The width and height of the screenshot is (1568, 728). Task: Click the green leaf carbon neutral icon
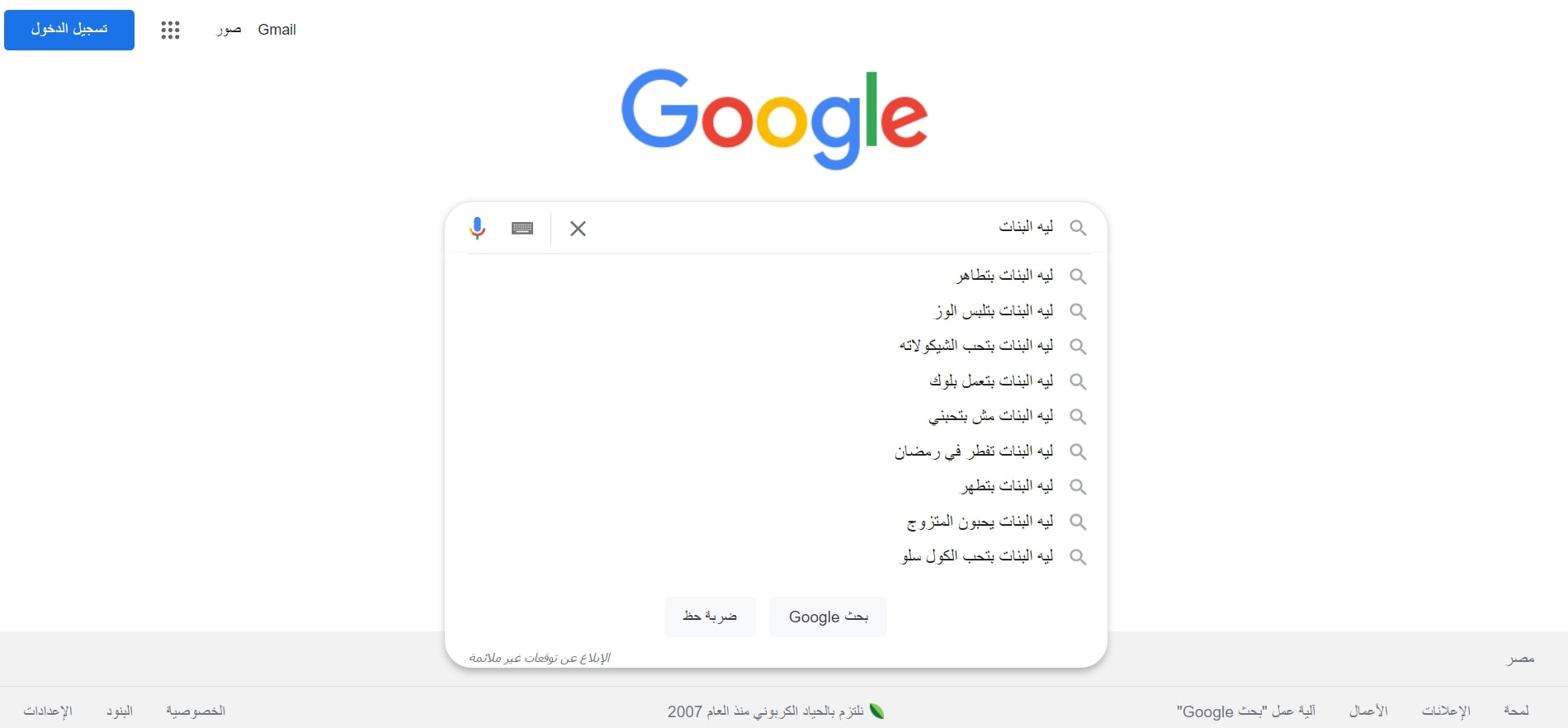[876, 711]
